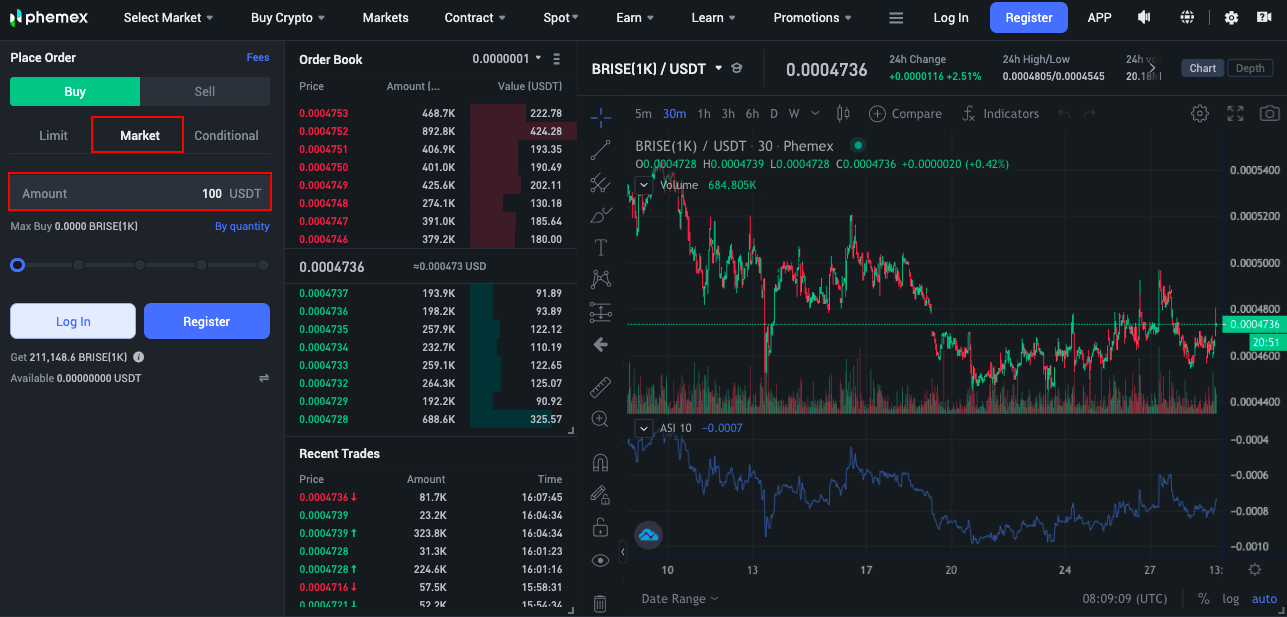Viewport: 1287px width, 617px height.
Task: Click the info icon beside BRISE(1K) estimate
Action: coord(138,357)
